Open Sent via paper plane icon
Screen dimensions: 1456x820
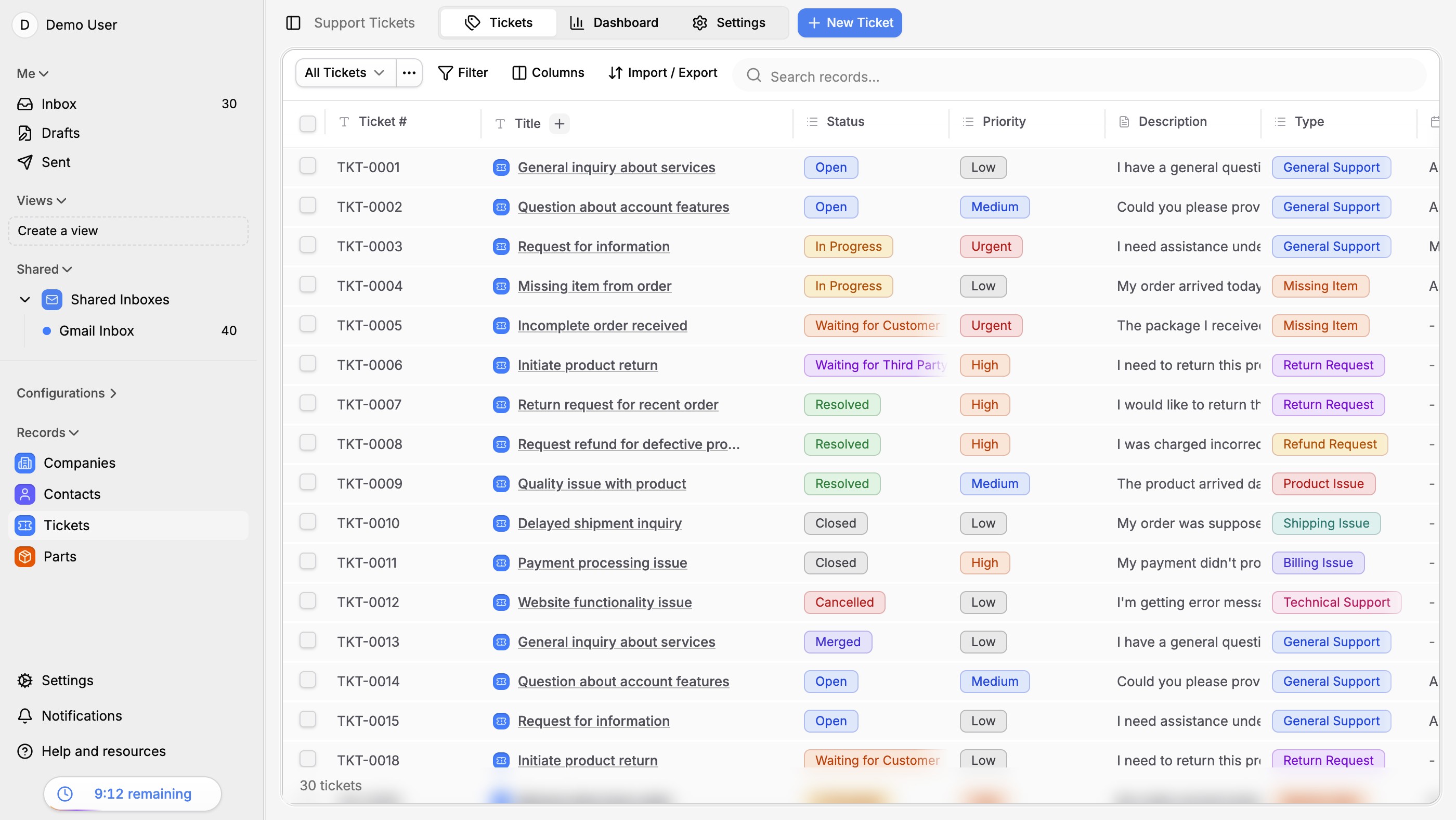[x=25, y=162]
